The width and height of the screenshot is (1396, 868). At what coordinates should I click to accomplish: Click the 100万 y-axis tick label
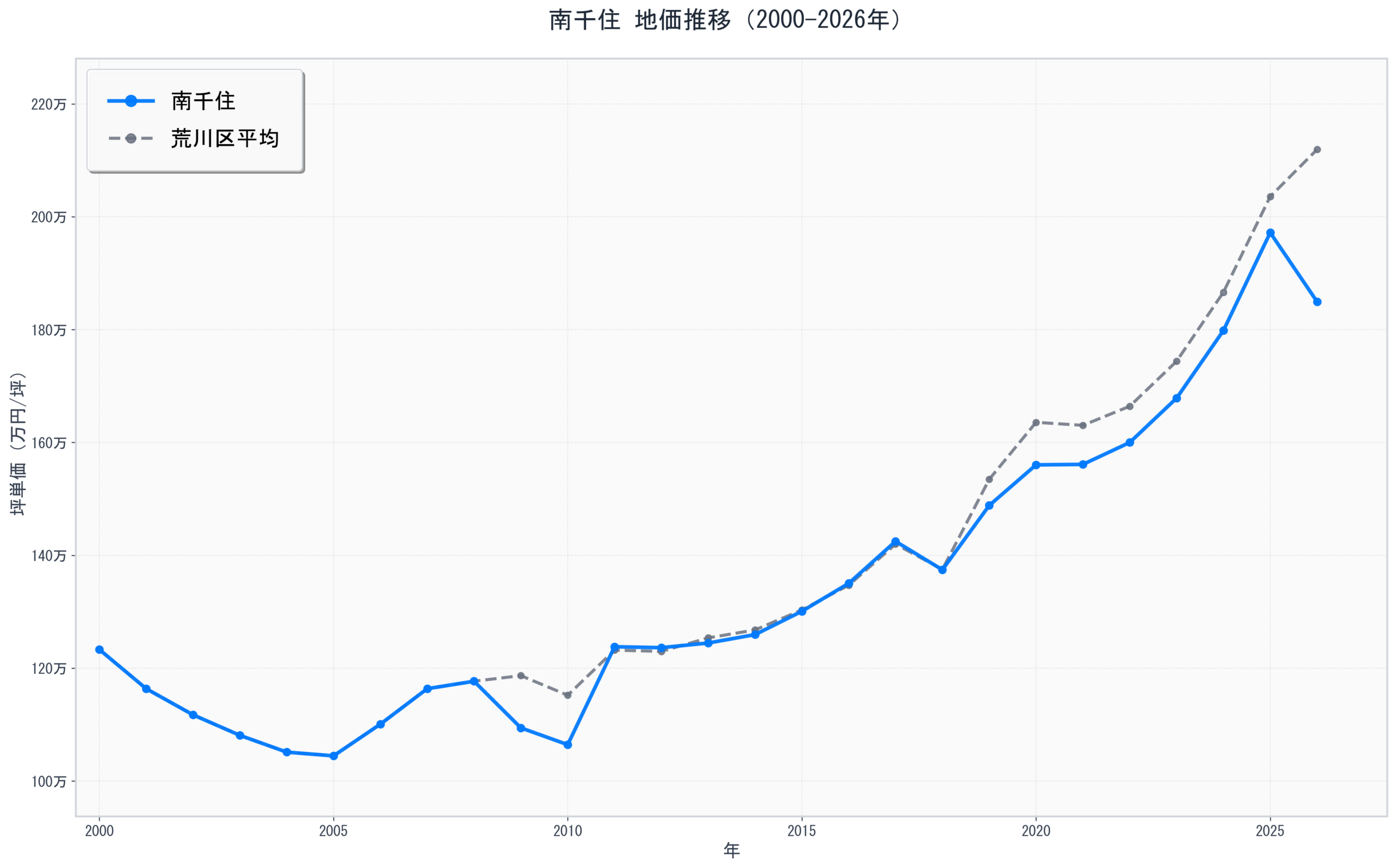(48, 781)
